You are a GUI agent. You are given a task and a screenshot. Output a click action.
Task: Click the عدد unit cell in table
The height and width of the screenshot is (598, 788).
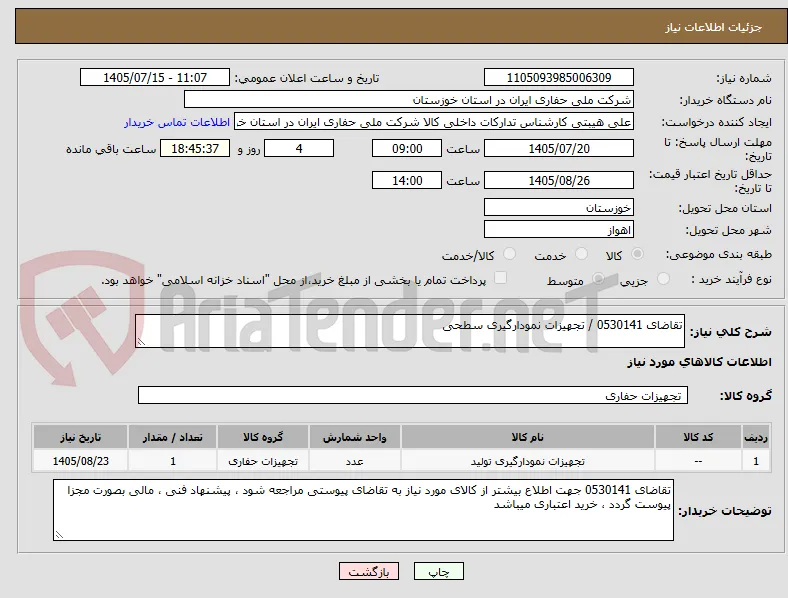point(355,461)
